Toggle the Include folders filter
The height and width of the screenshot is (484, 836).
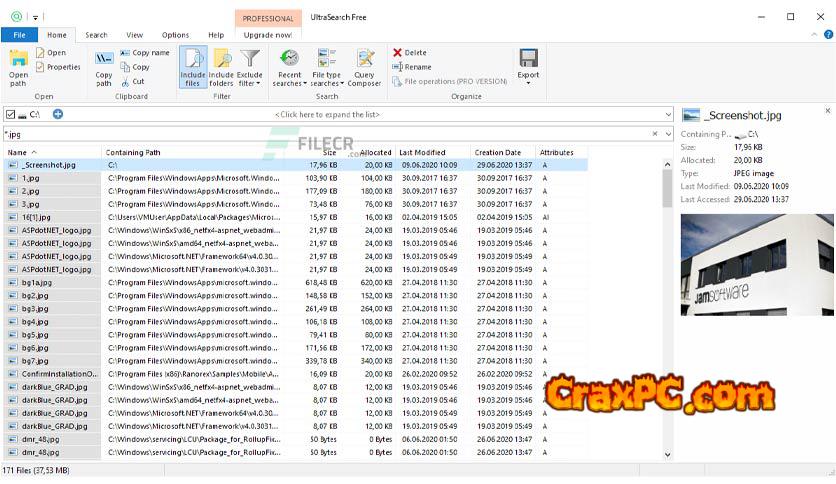coord(221,66)
